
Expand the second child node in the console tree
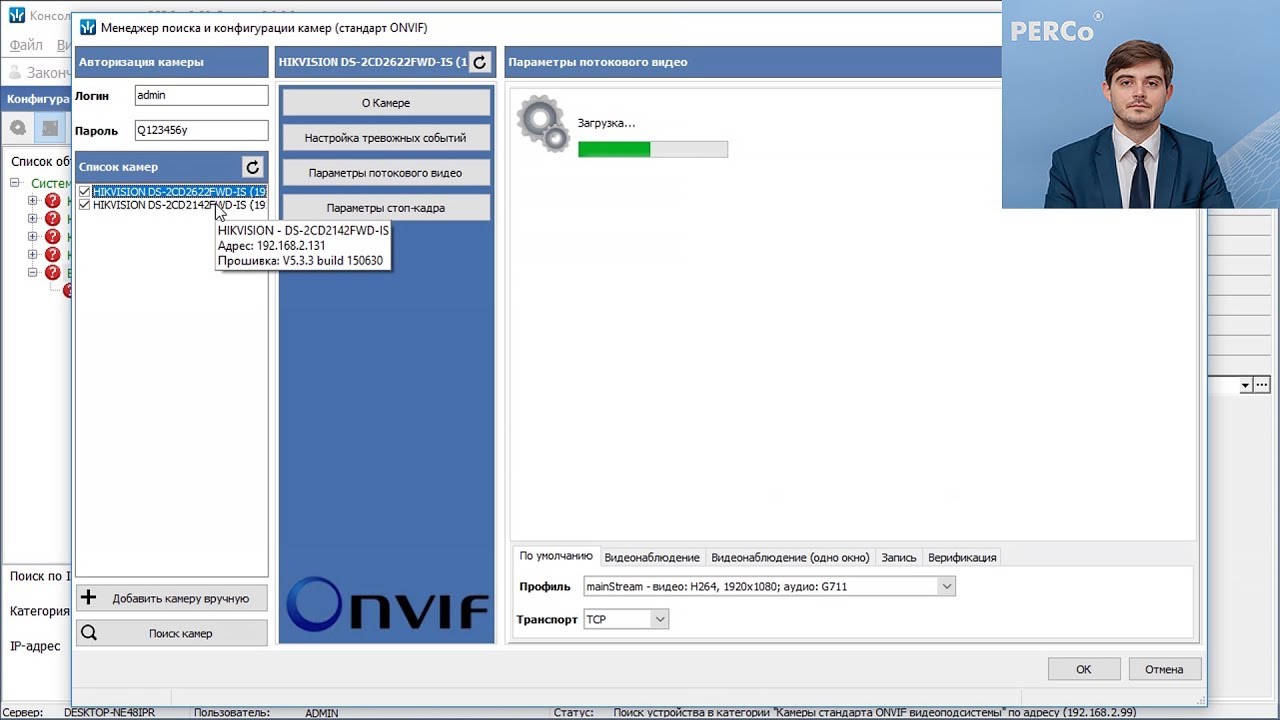(33, 219)
